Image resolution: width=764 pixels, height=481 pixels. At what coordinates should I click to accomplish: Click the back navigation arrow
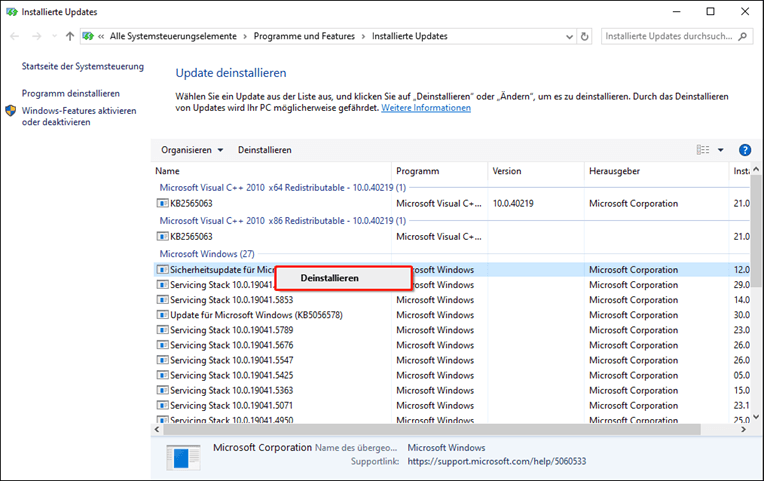15,36
